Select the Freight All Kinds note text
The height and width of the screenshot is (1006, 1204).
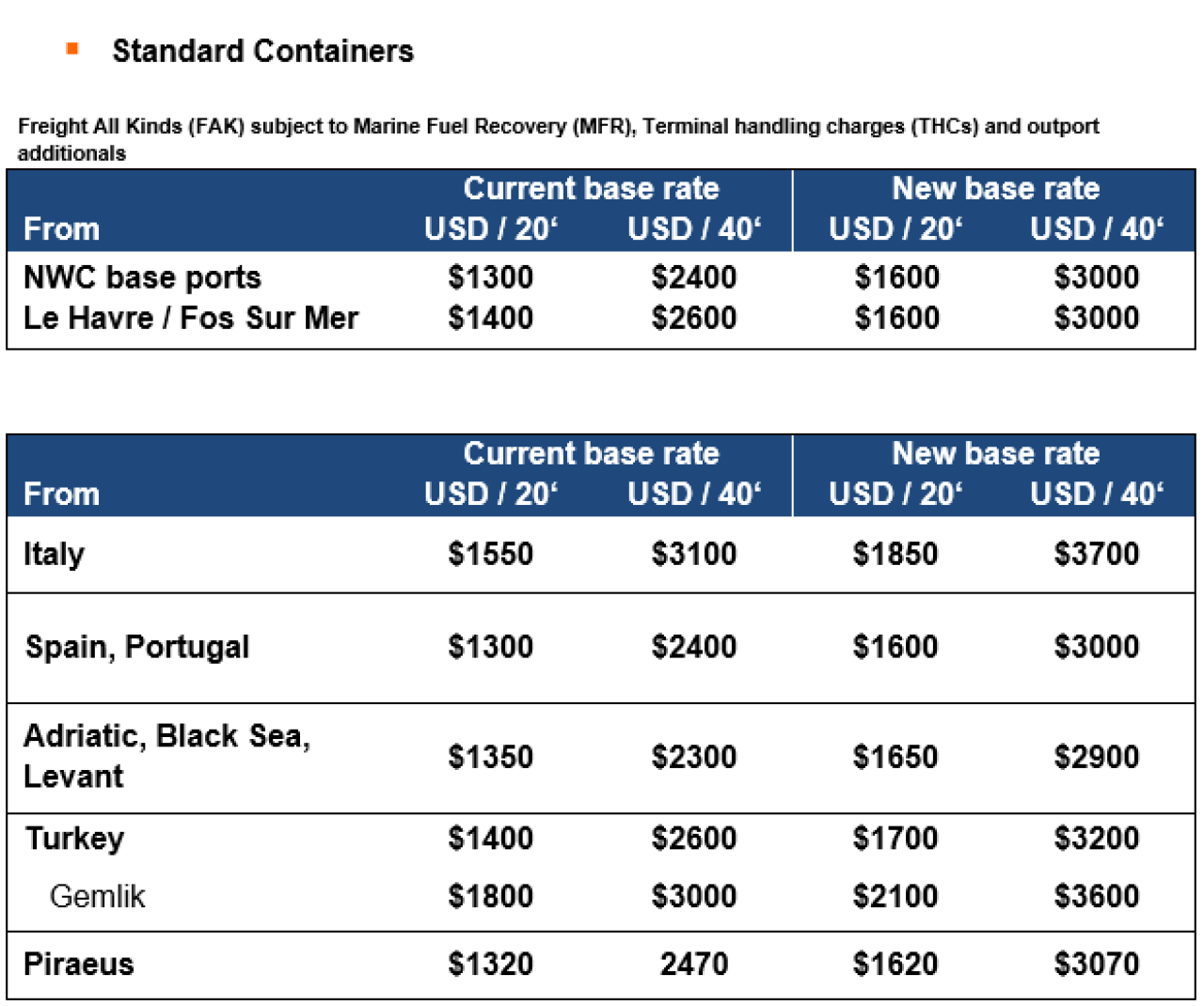(559, 139)
